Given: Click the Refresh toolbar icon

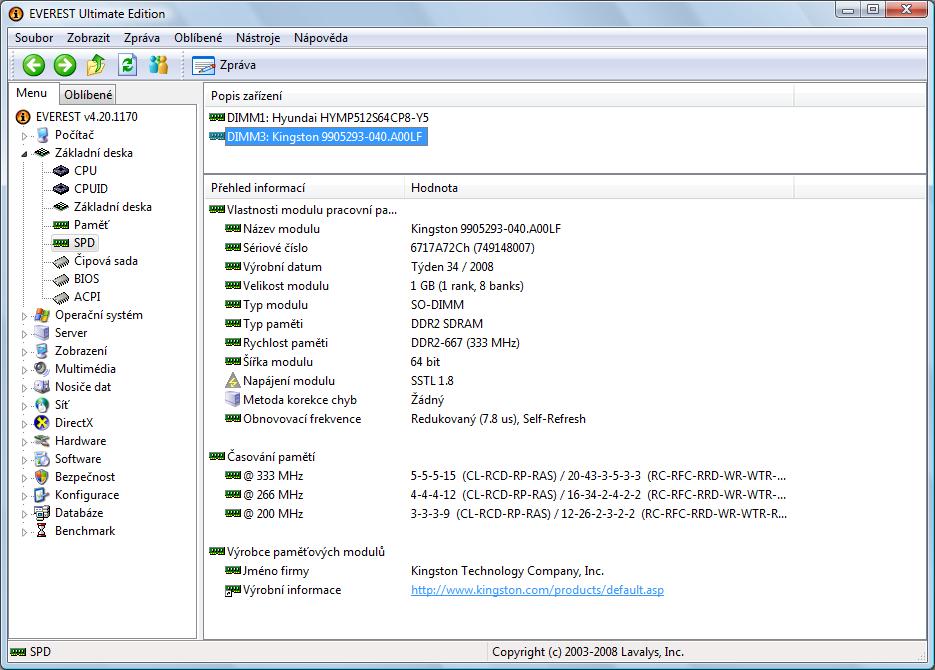Looking at the screenshot, I should [128, 65].
